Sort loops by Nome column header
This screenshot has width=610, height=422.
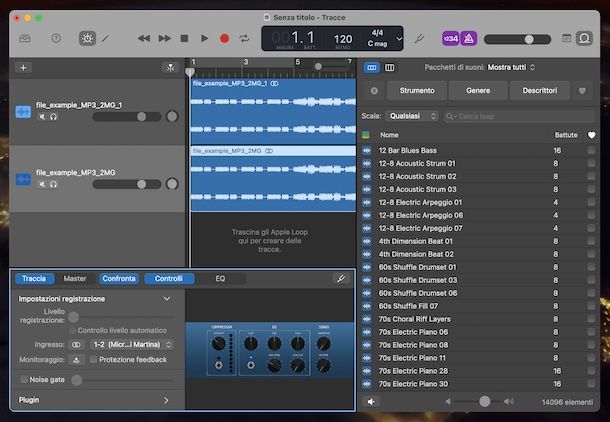point(389,135)
